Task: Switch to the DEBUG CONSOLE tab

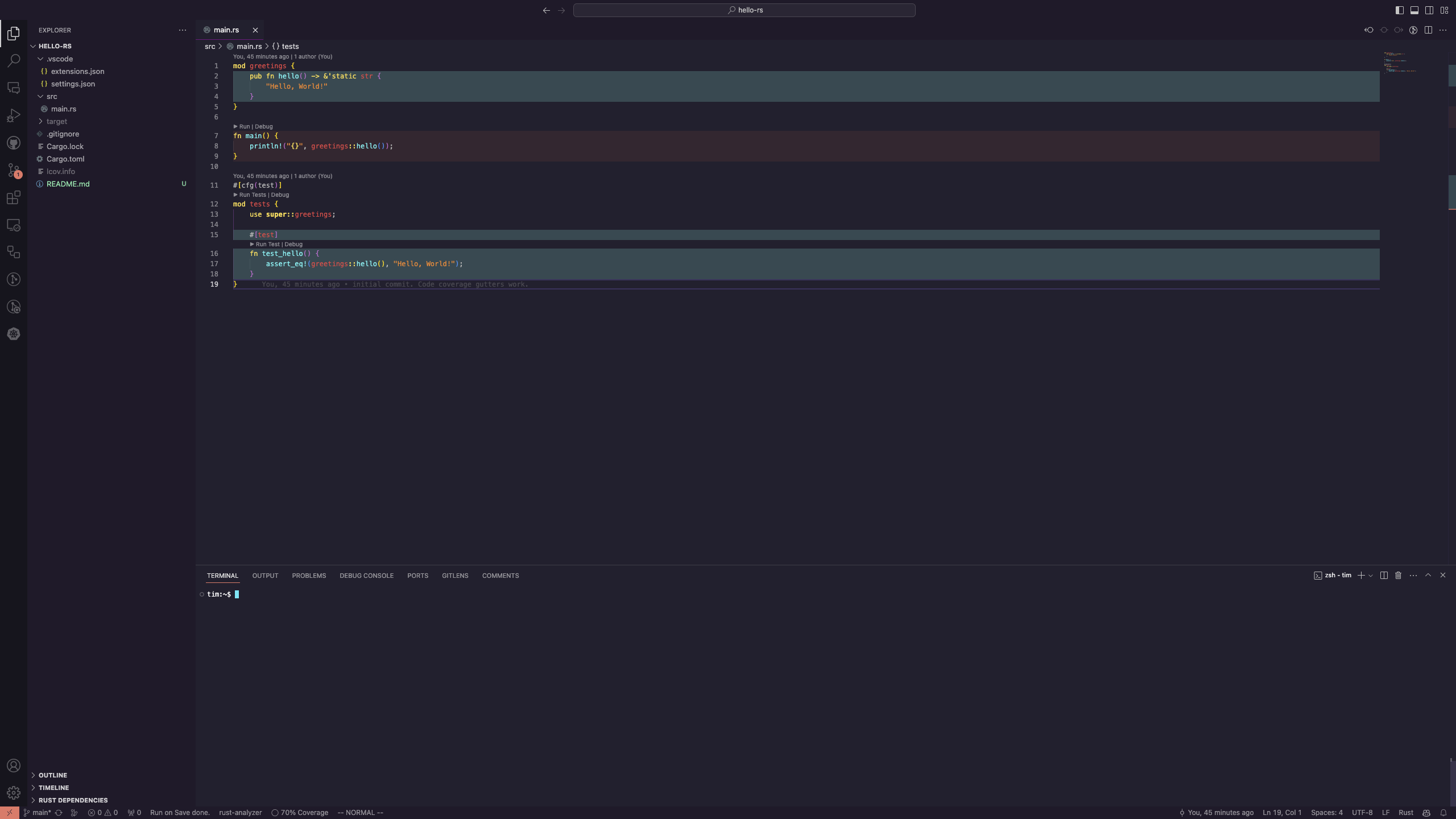Action: 366,576
